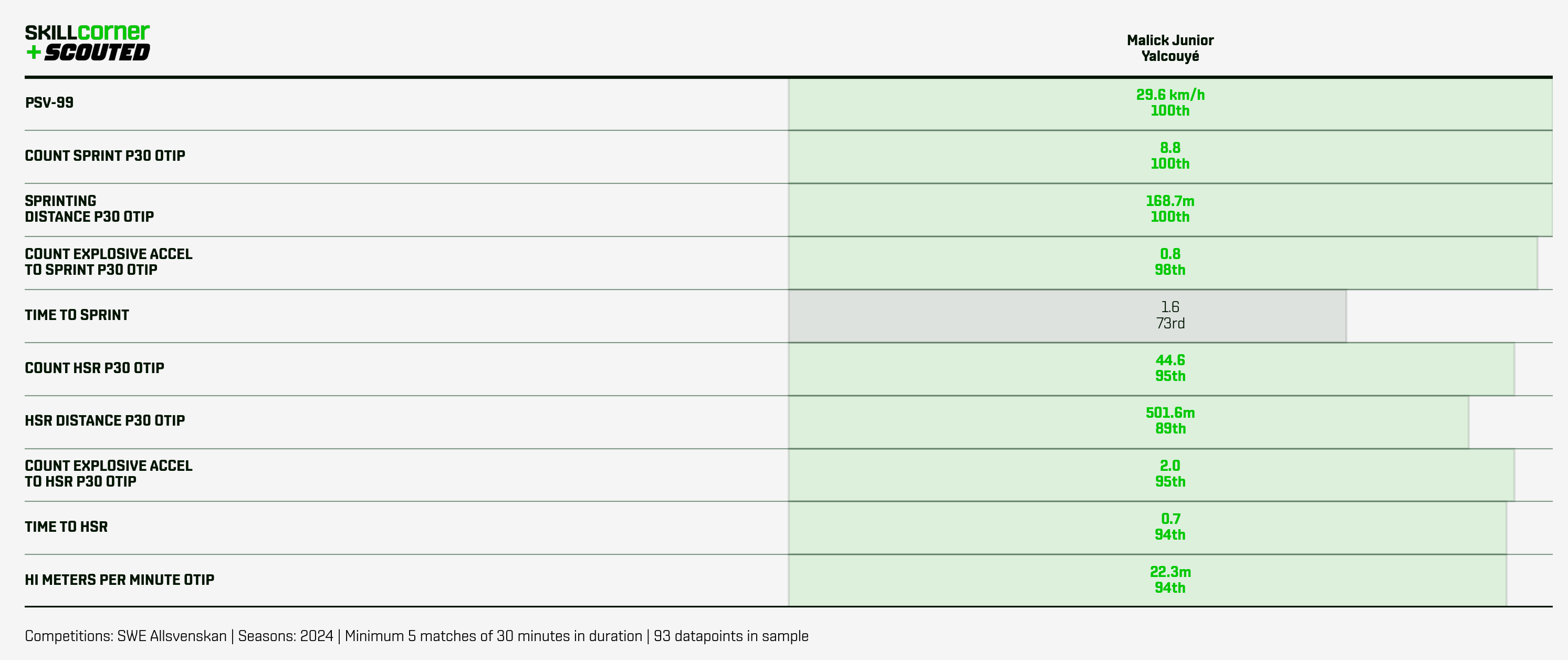Select the 44.6 HSR count value
Viewport: 1568px width, 660px height.
[x=1170, y=360]
